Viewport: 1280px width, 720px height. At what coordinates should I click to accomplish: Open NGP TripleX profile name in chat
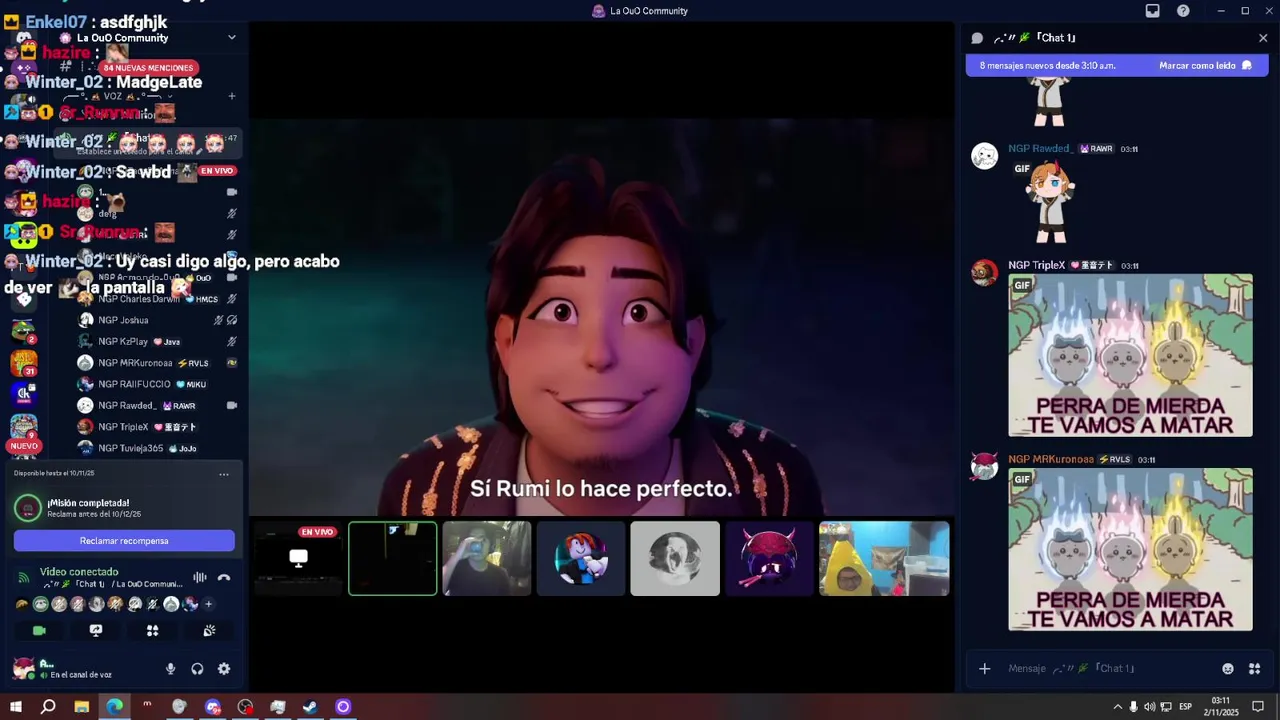click(1036, 266)
